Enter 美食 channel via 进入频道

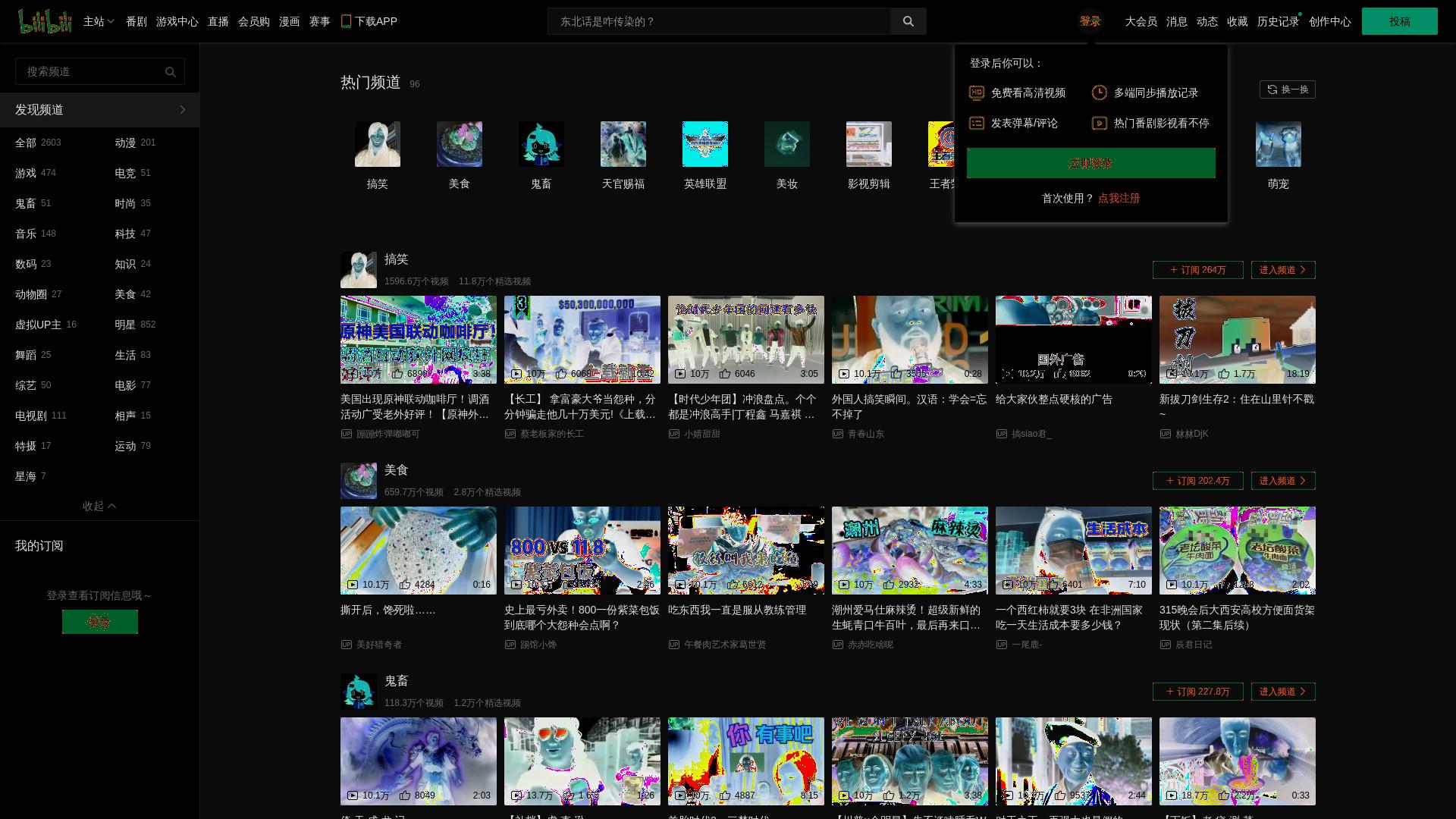1283,481
